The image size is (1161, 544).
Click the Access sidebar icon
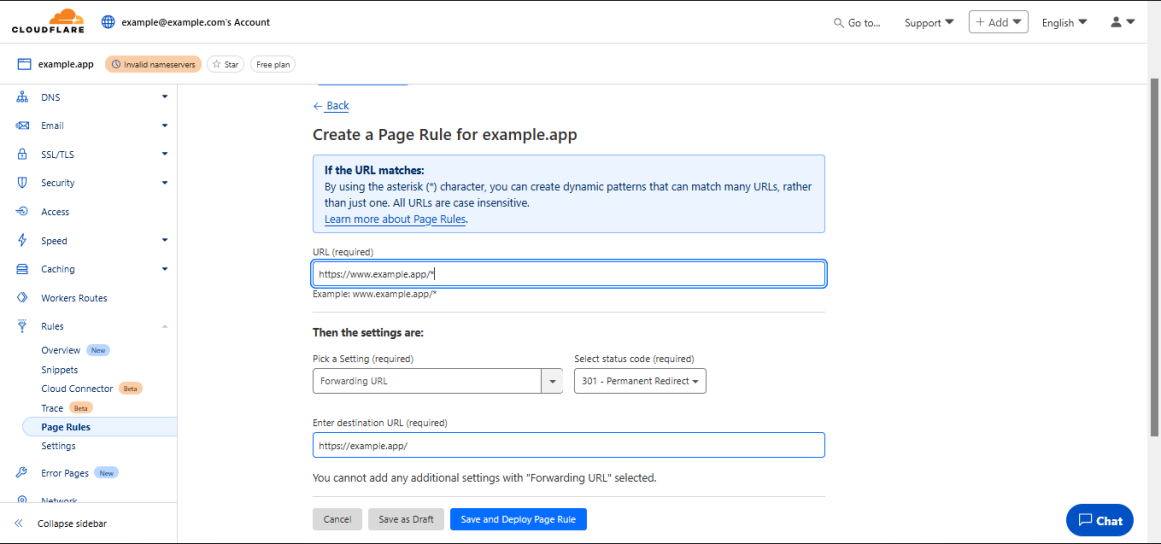(x=22, y=212)
